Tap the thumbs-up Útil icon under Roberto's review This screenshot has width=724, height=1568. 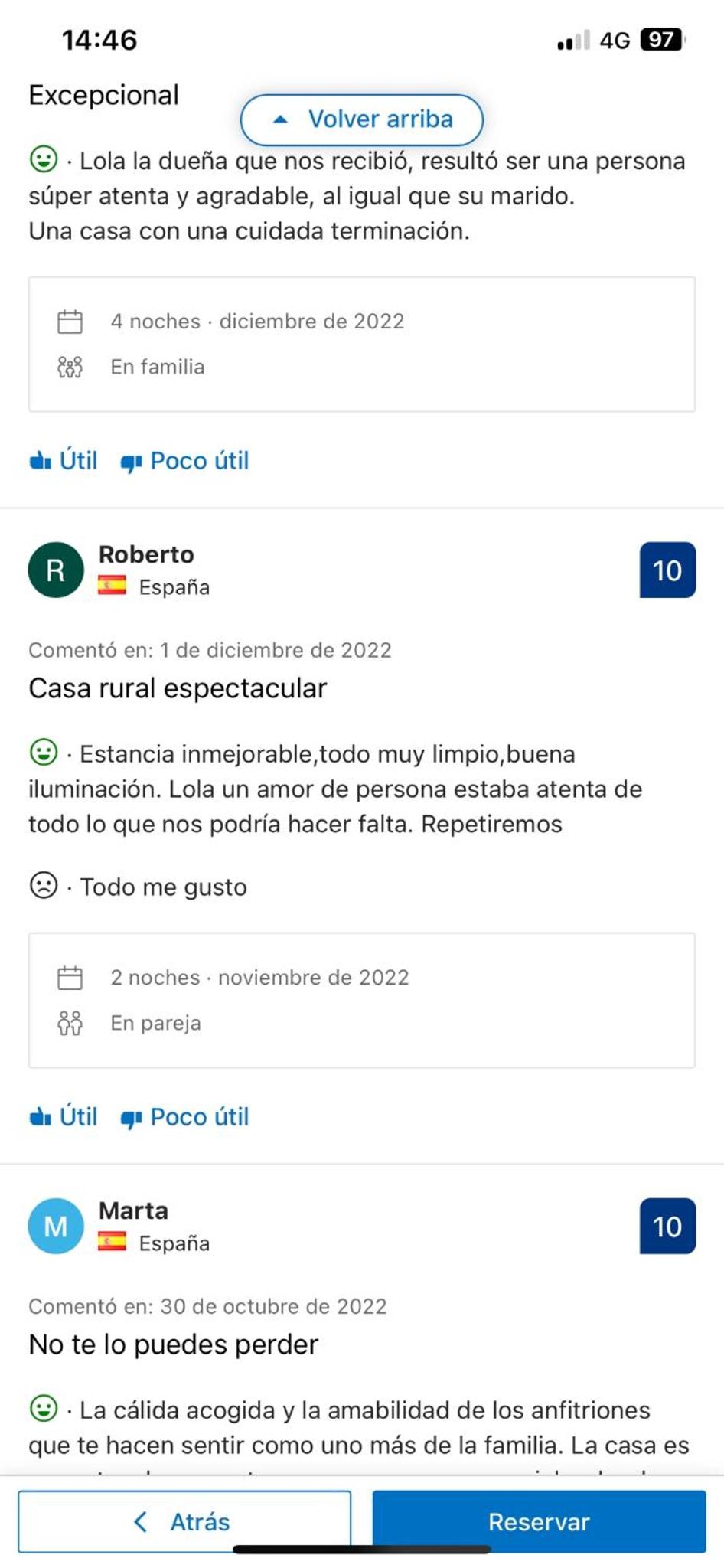pyautogui.click(x=40, y=1117)
